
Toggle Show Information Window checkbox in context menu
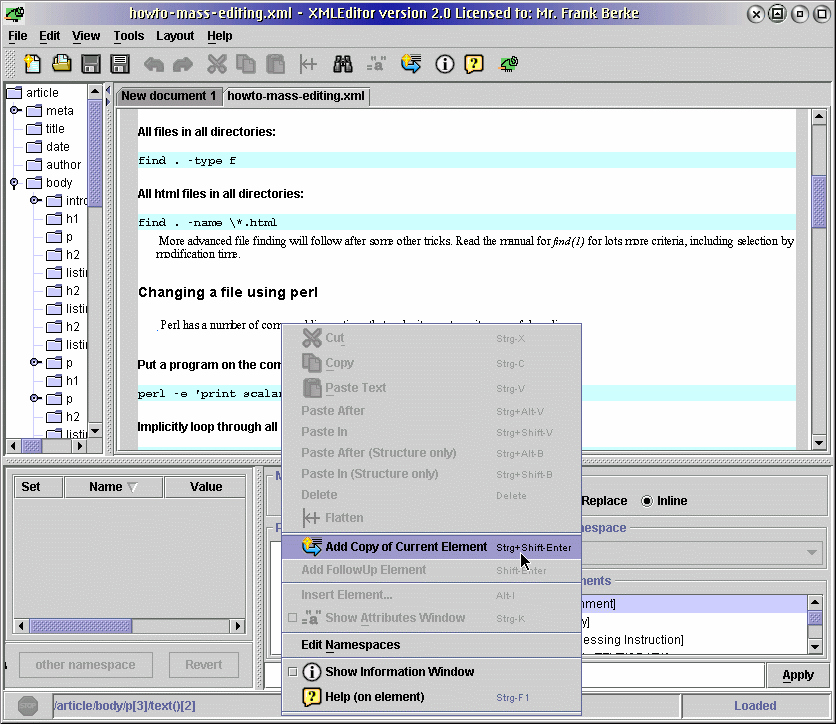[x=292, y=672]
